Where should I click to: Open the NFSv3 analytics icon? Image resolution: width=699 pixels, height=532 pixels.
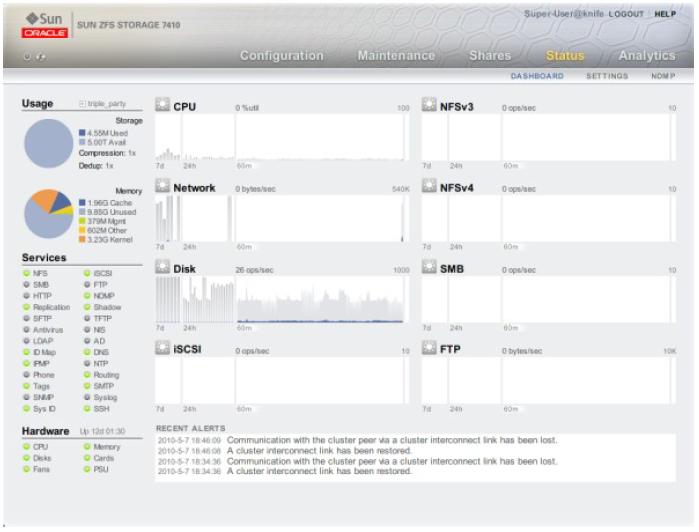[429, 105]
